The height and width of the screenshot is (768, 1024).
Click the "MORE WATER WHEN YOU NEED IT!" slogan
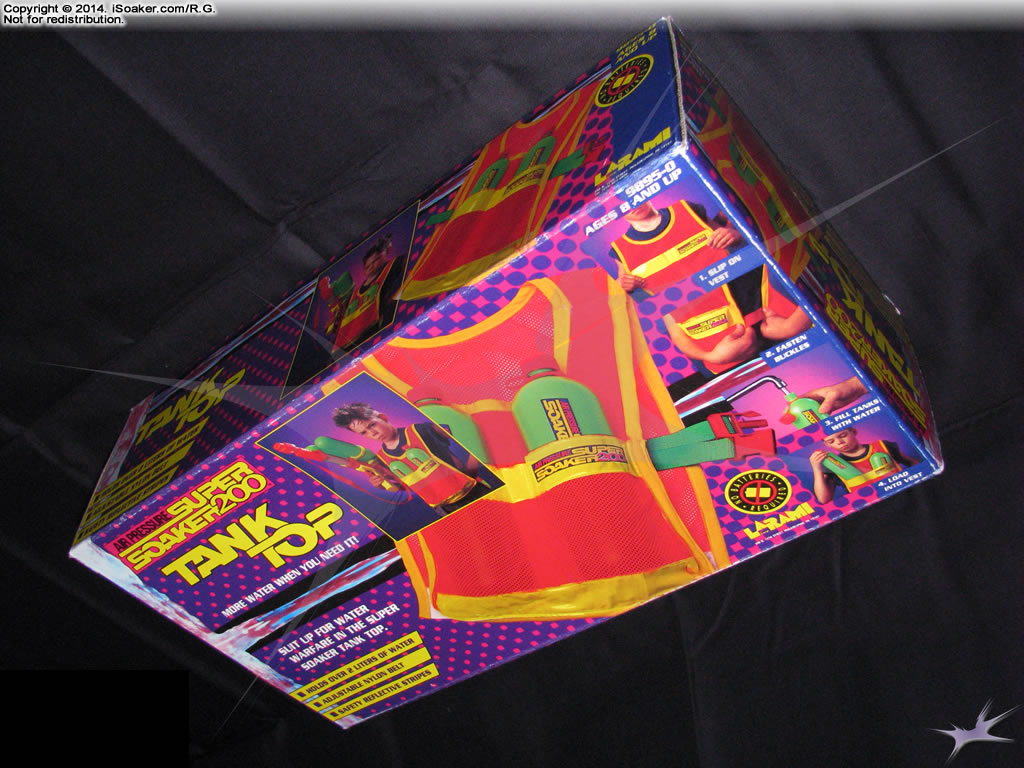pos(290,579)
